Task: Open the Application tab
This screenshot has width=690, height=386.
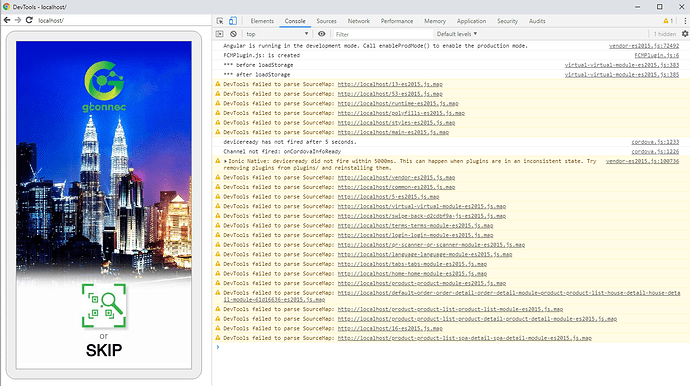Action: (471, 21)
